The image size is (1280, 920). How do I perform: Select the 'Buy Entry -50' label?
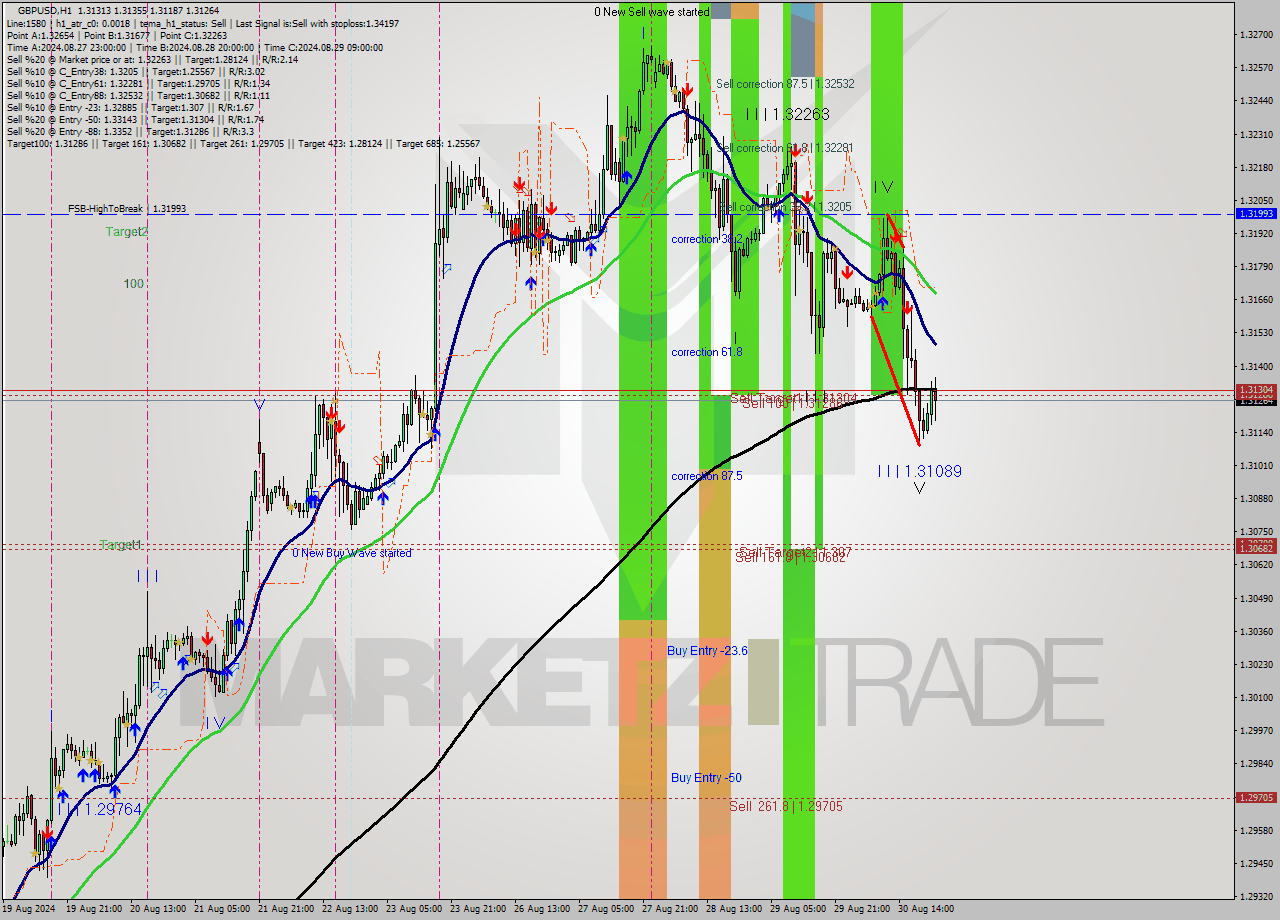point(706,778)
